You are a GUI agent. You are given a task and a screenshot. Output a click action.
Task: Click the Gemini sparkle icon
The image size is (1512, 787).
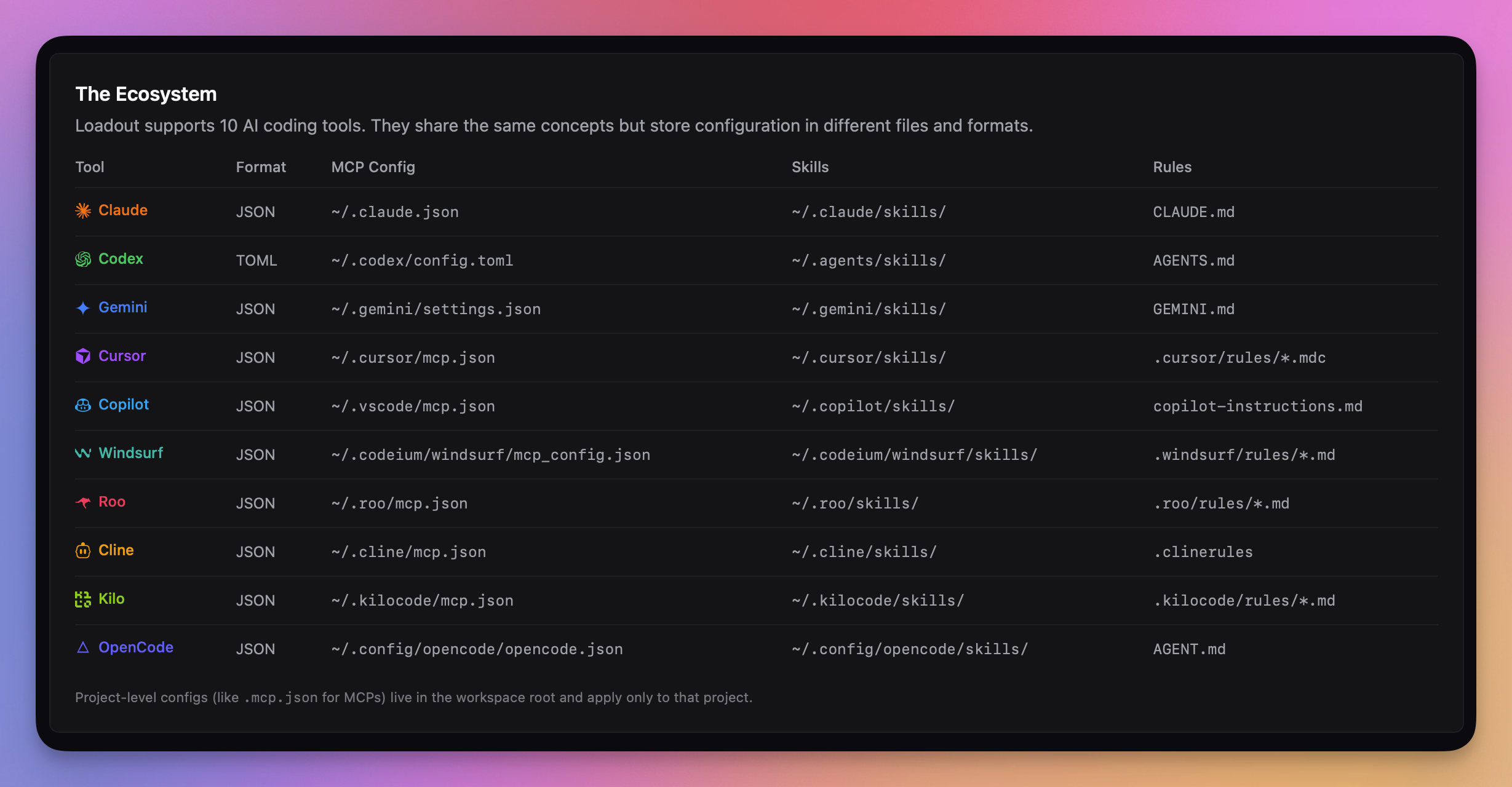point(84,307)
